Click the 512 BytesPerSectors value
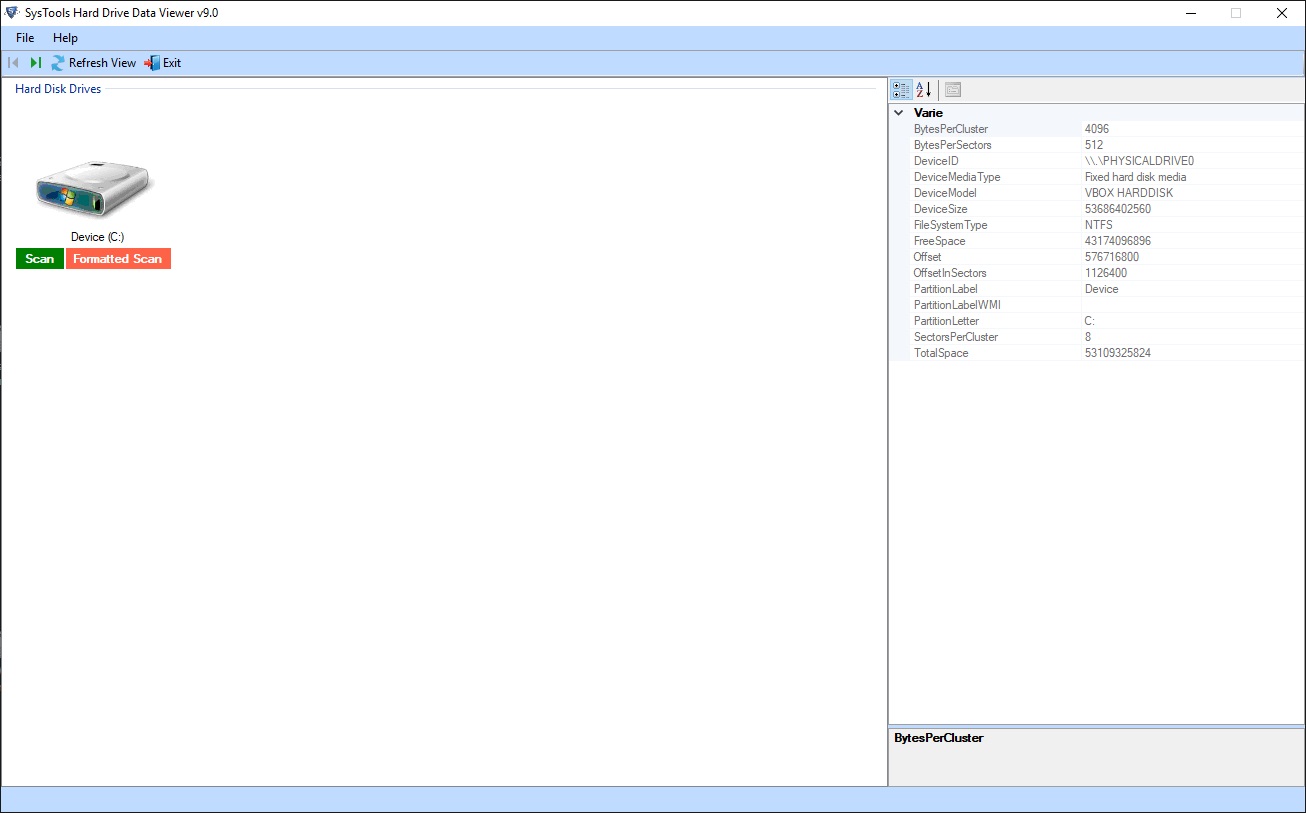Image resolution: width=1306 pixels, height=813 pixels. click(x=1094, y=145)
